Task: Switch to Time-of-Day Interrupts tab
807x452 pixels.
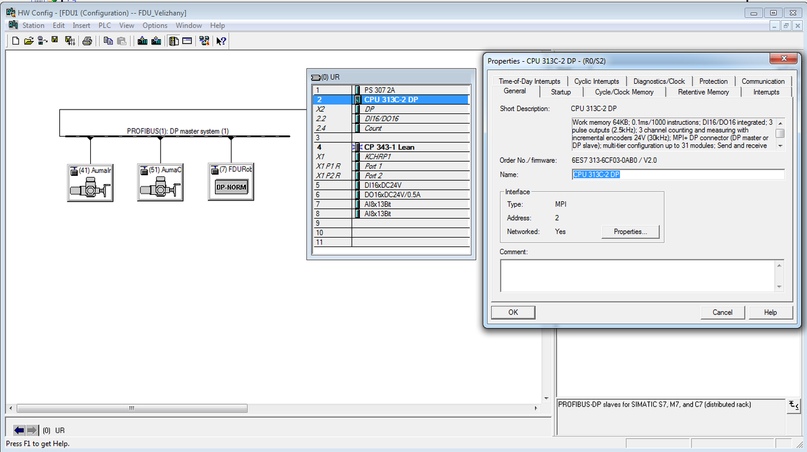Action: coord(529,81)
